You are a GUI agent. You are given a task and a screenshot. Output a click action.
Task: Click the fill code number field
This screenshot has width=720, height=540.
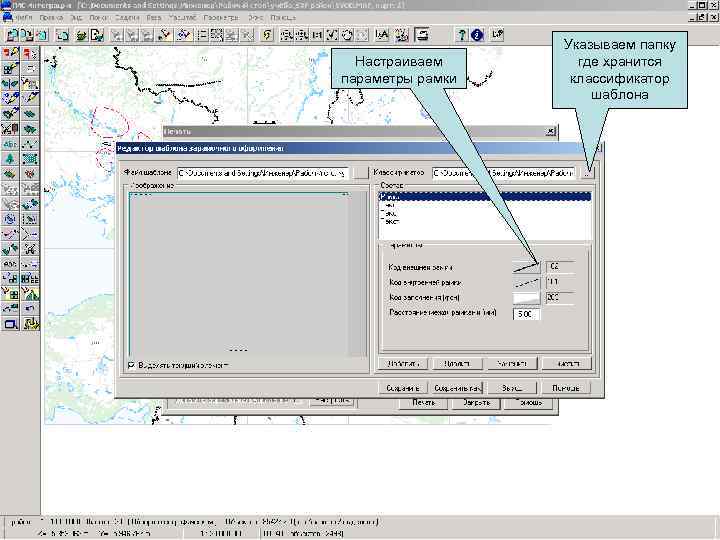[x=560, y=298]
